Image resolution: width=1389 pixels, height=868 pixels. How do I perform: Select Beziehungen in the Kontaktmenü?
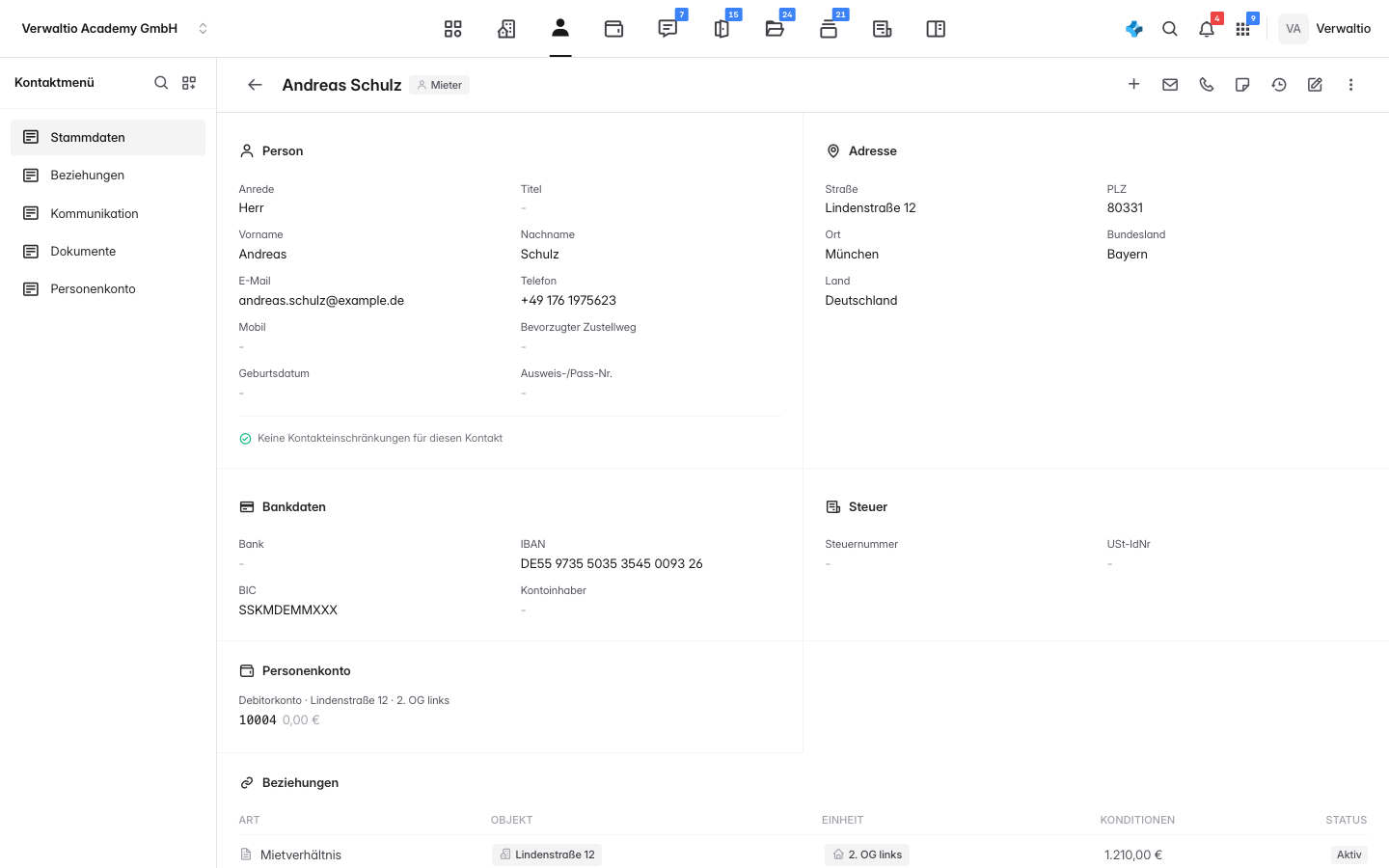click(x=108, y=176)
